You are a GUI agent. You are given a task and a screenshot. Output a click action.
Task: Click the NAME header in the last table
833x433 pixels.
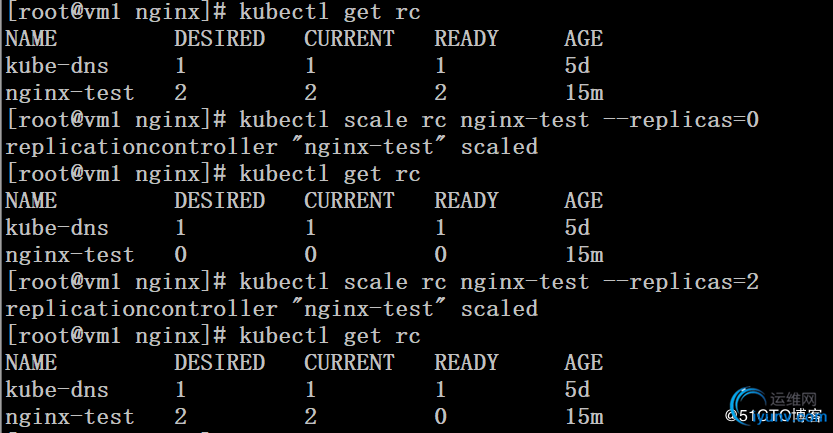[31, 363]
